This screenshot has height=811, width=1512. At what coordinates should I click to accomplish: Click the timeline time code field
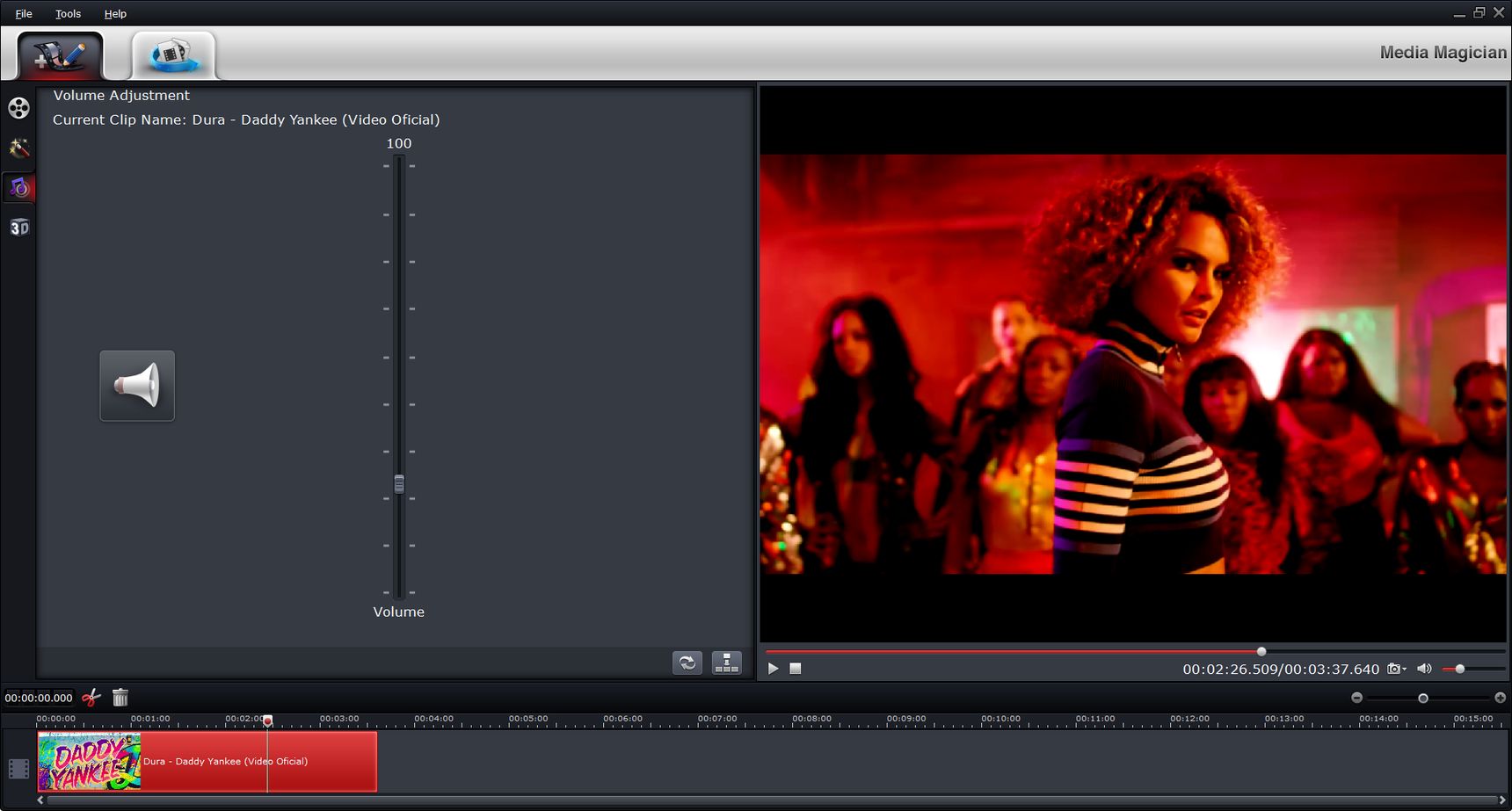pyautogui.click(x=39, y=698)
